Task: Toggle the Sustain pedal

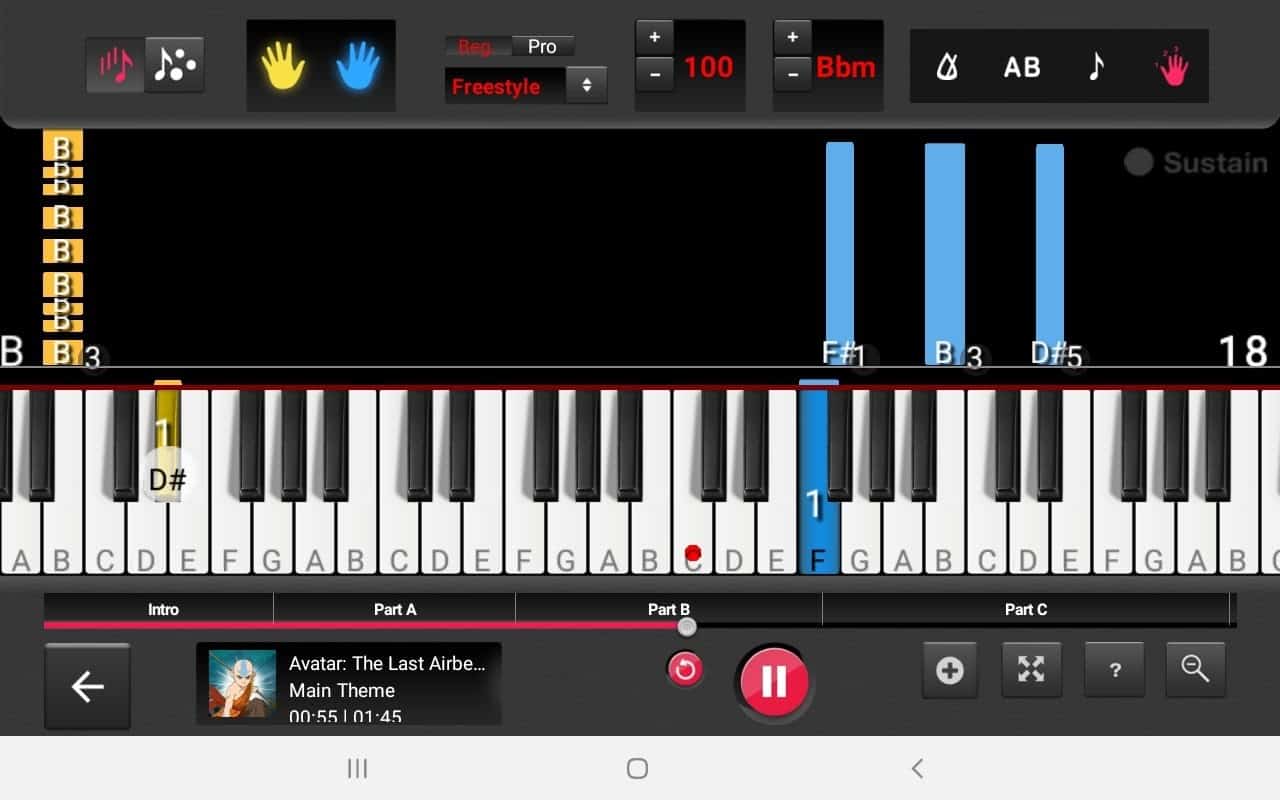Action: [1196, 163]
